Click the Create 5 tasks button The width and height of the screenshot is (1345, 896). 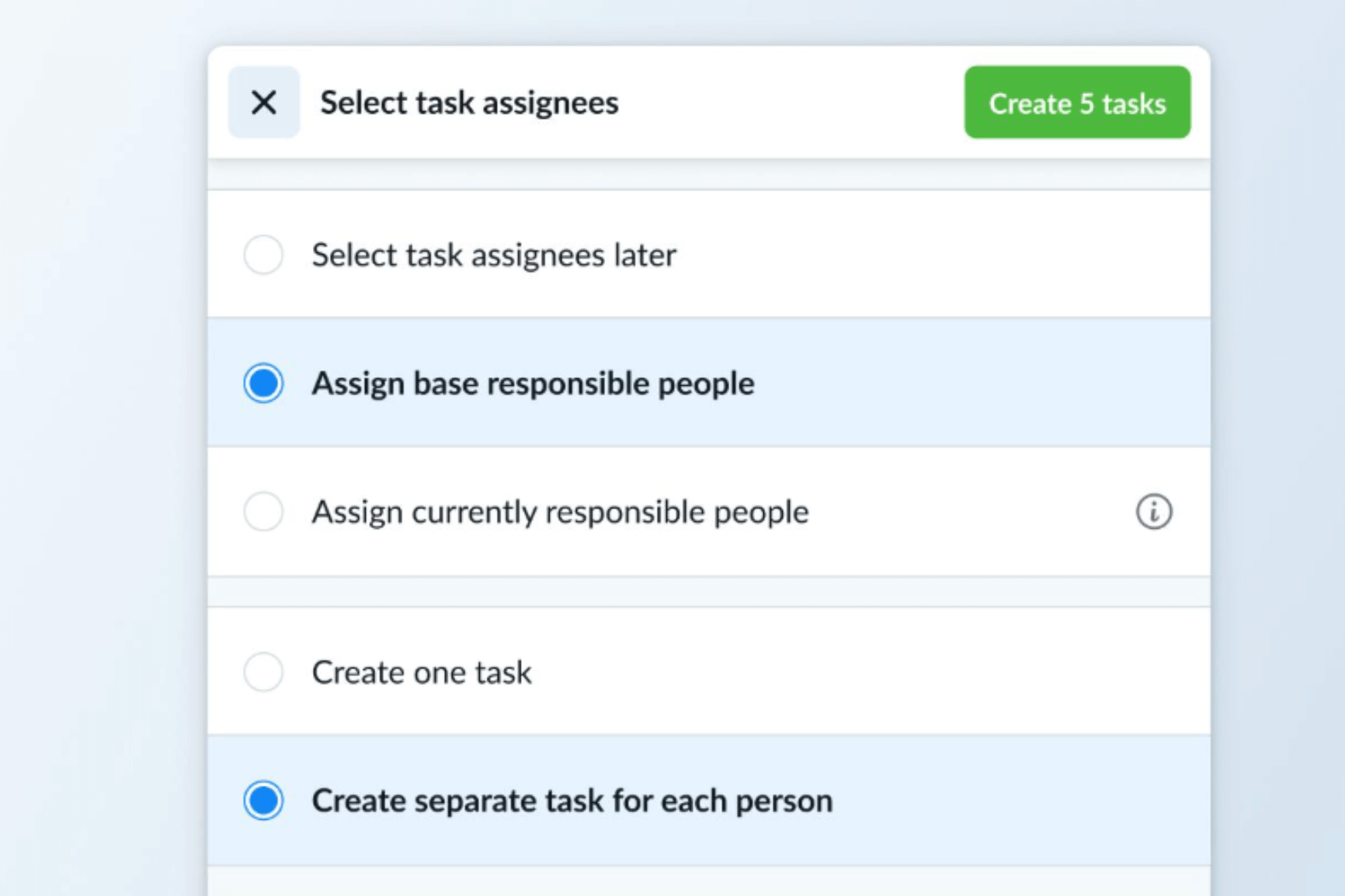[1077, 103]
